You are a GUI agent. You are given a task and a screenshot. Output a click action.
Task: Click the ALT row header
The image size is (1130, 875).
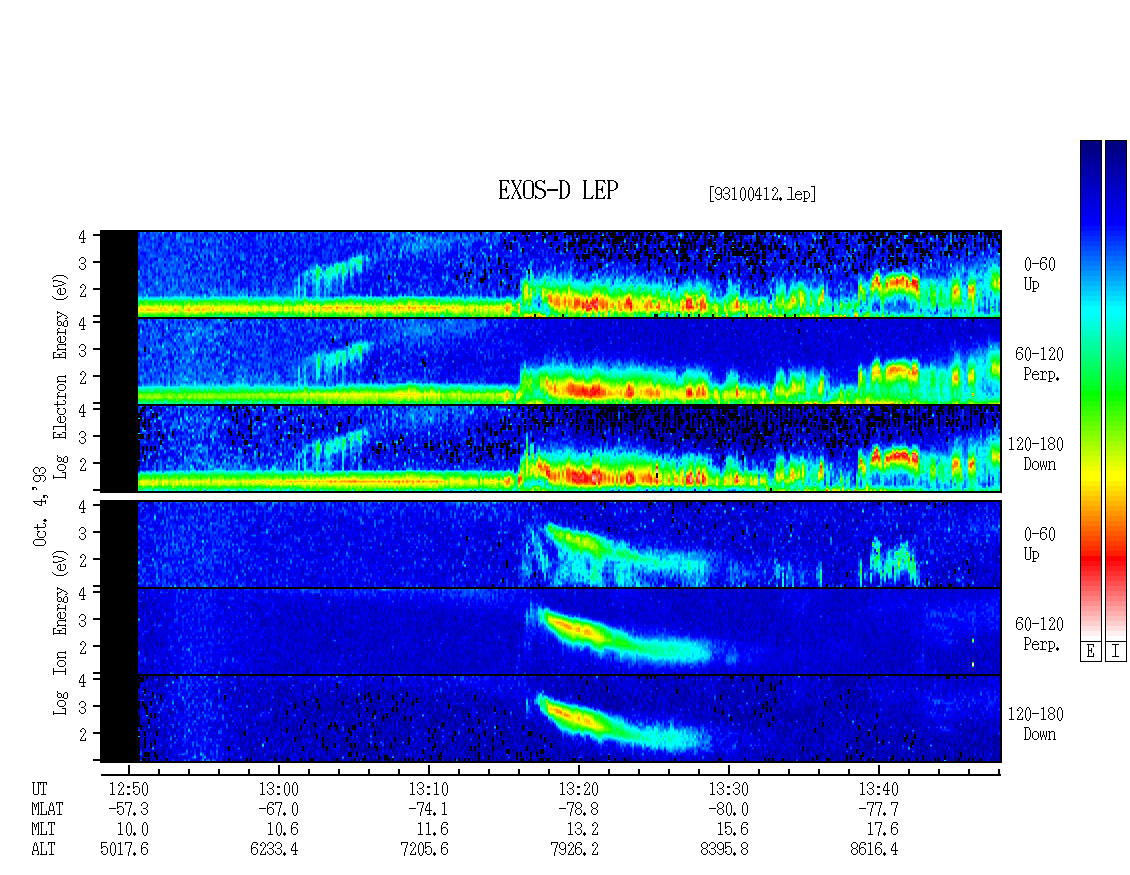pyautogui.click(x=43, y=850)
